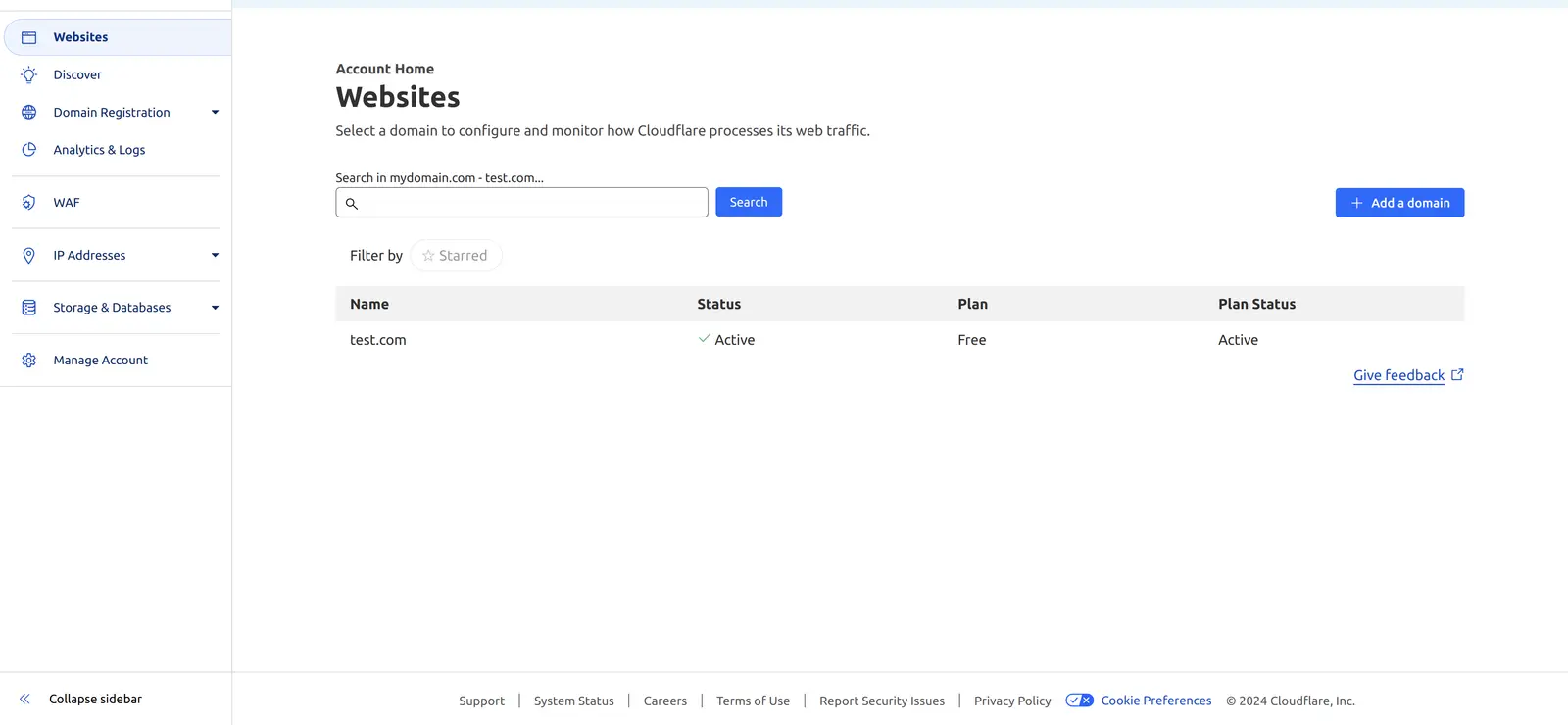Click the Status column header
Screen dimensions: 1568x725
(719, 304)
